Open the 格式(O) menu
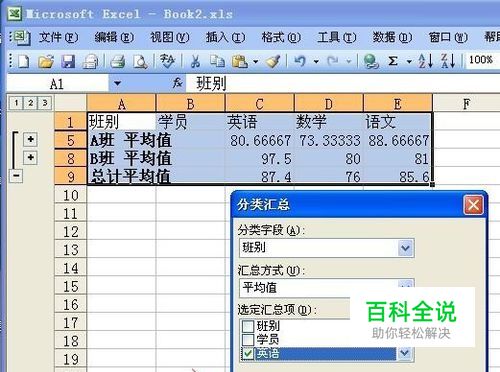 281,37
